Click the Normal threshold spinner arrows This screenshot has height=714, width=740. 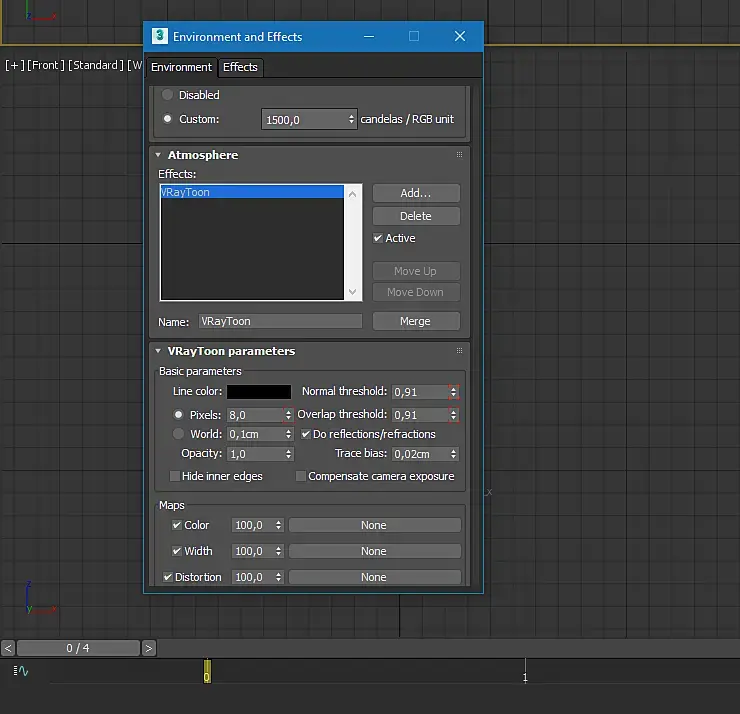454,392
